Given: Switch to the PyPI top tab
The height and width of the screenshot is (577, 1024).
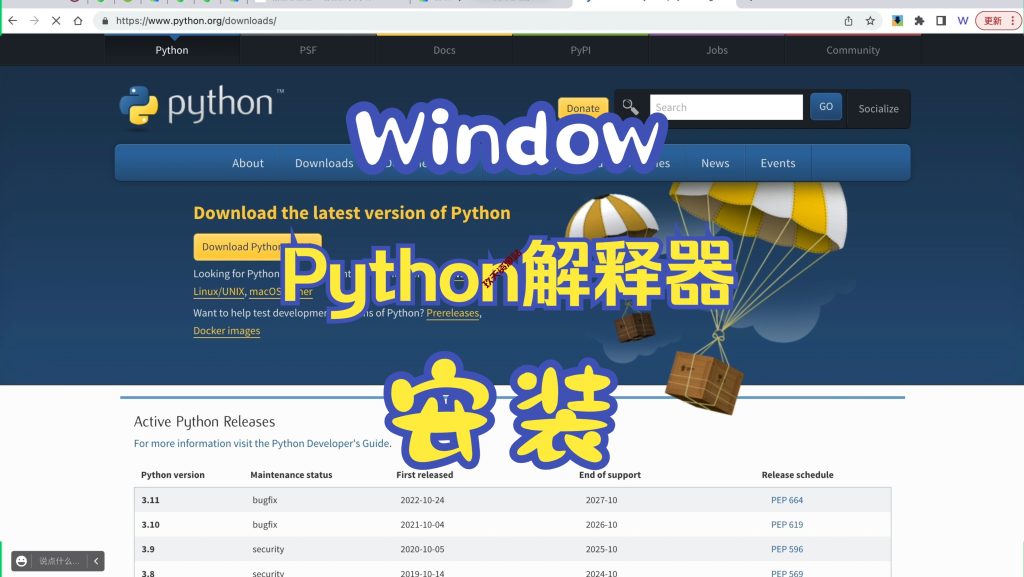Looking at the screenshot, I should tap(580, 50).
